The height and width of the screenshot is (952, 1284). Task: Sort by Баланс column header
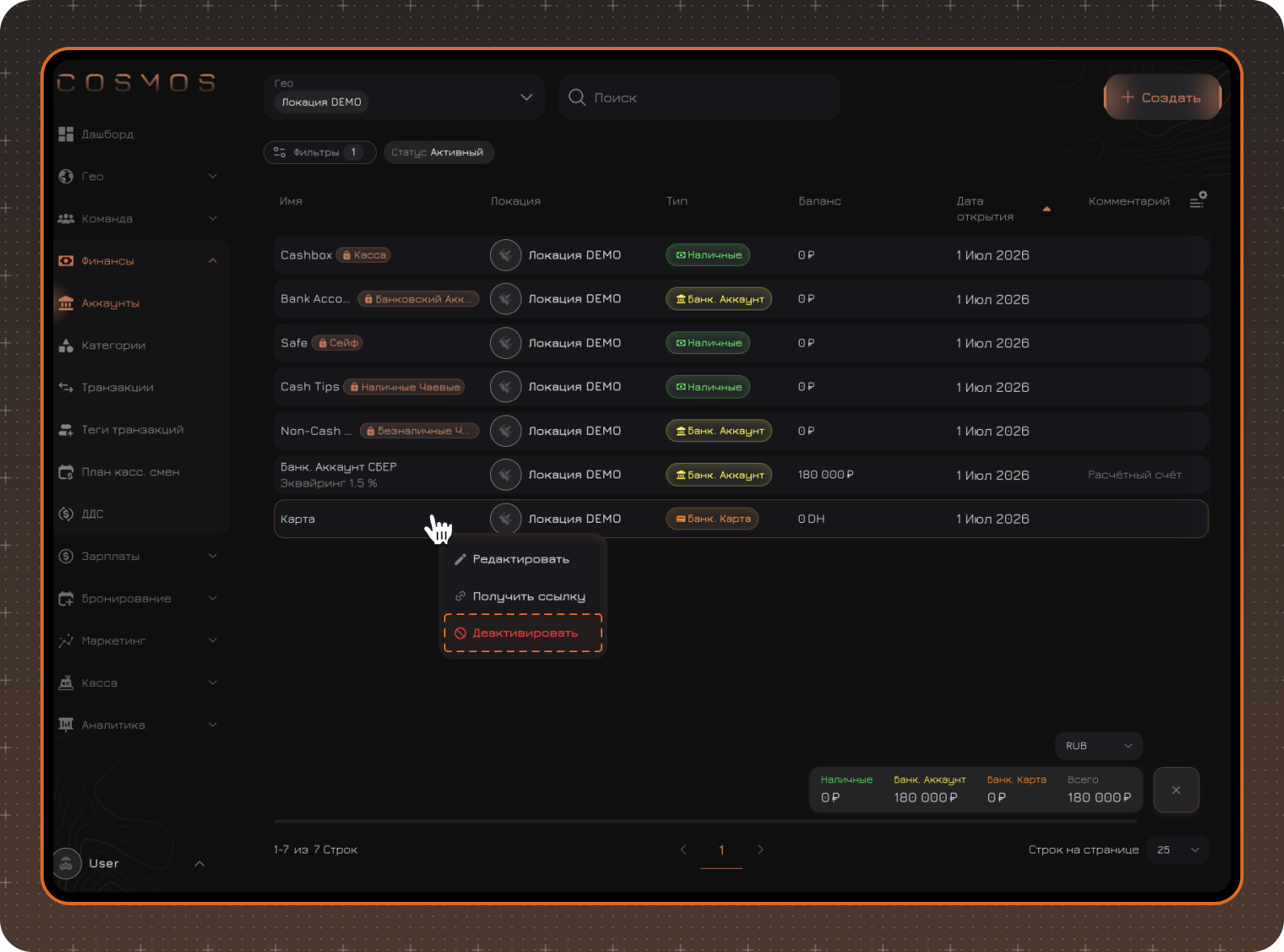(x=820, y=201)
